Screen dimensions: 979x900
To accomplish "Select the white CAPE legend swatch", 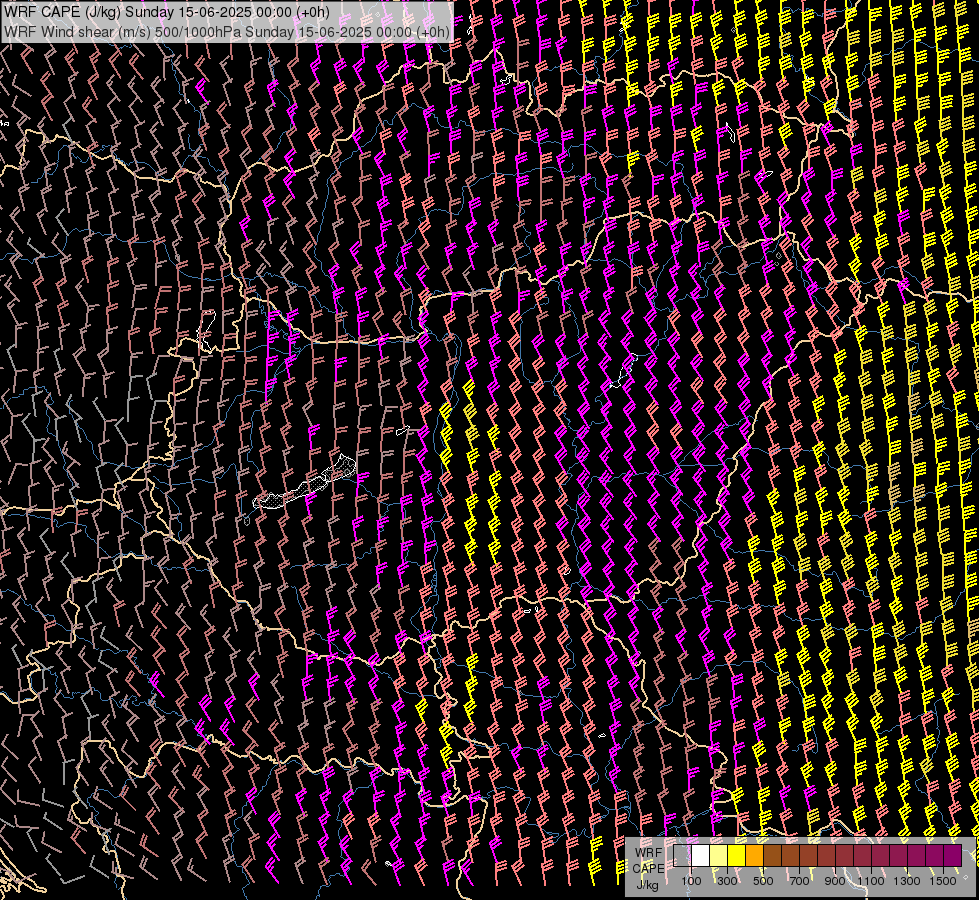I will click(x=701, y=855).
